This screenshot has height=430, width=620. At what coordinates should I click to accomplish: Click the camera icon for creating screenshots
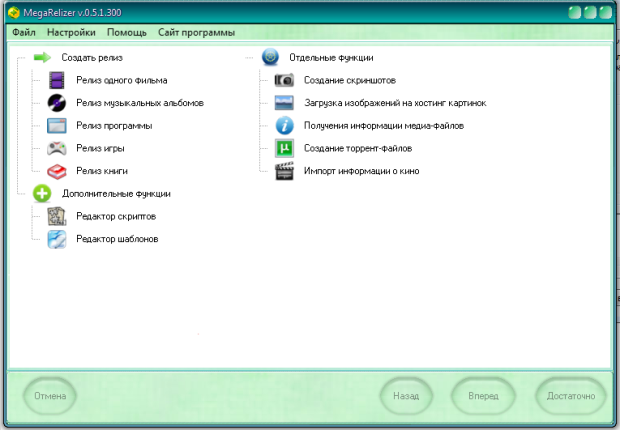pyautogui.click(x=285, y=80)
